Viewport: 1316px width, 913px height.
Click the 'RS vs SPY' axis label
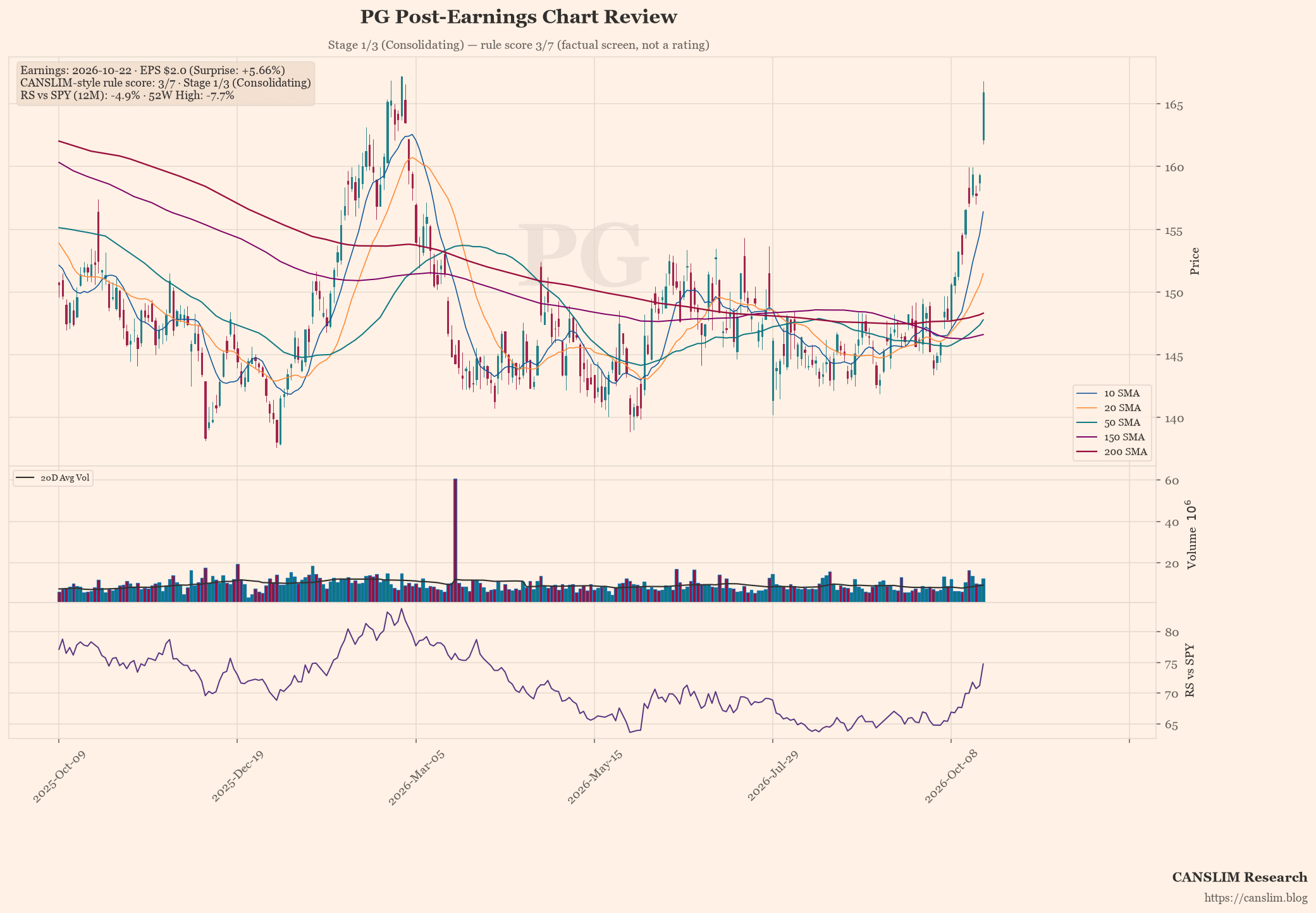click(x=1190, y=670)
